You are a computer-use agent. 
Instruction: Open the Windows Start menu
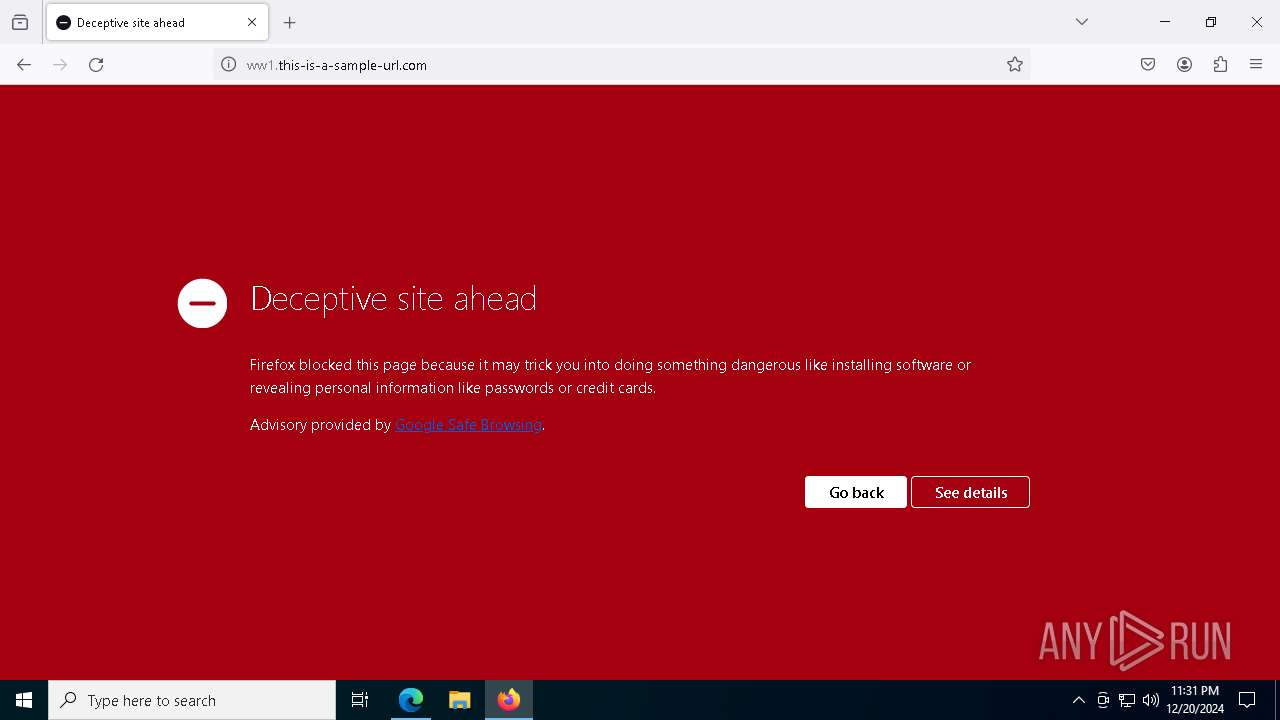tap(24, 700)
